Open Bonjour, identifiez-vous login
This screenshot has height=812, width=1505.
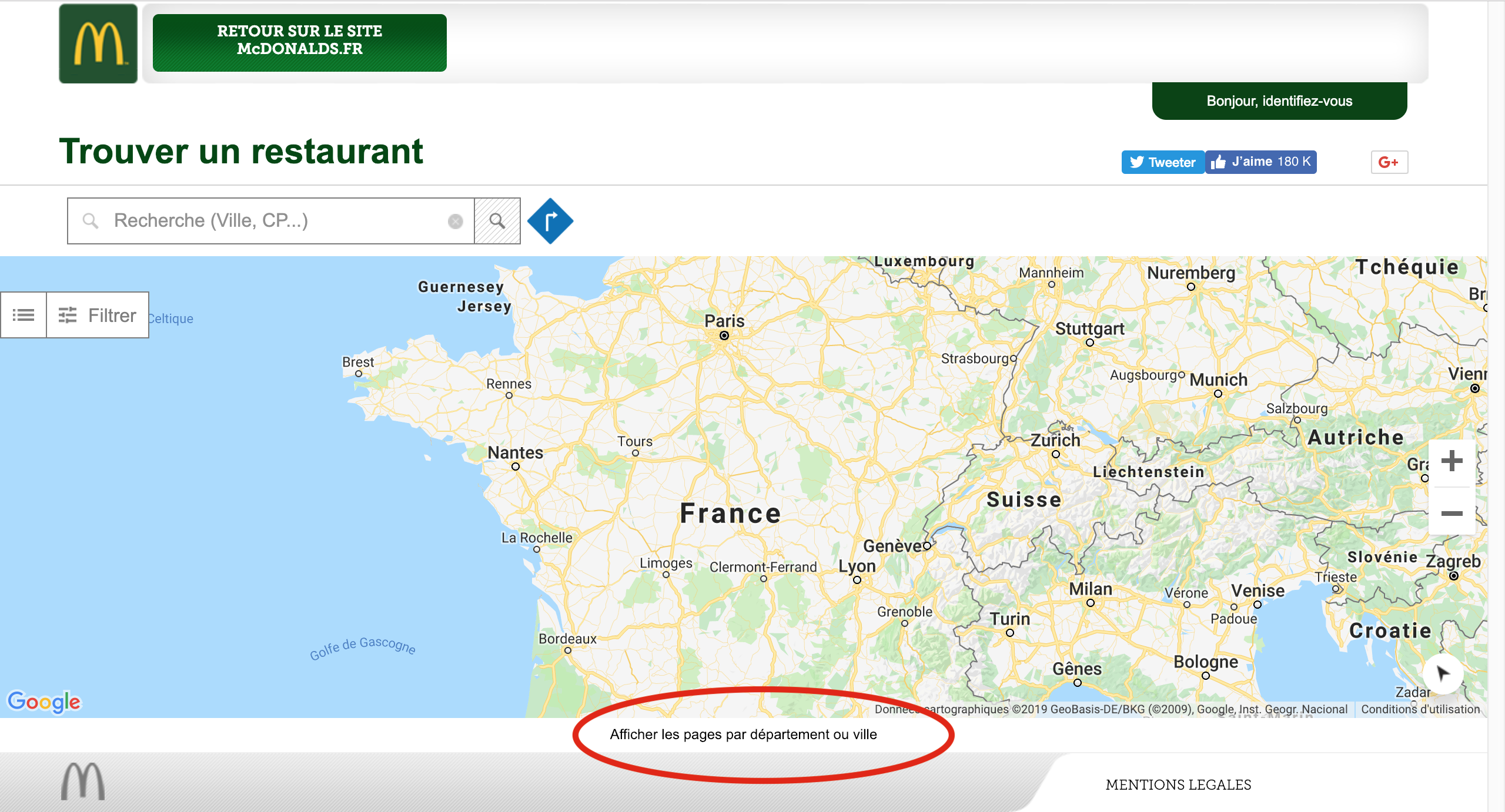tap(1279, 101)
